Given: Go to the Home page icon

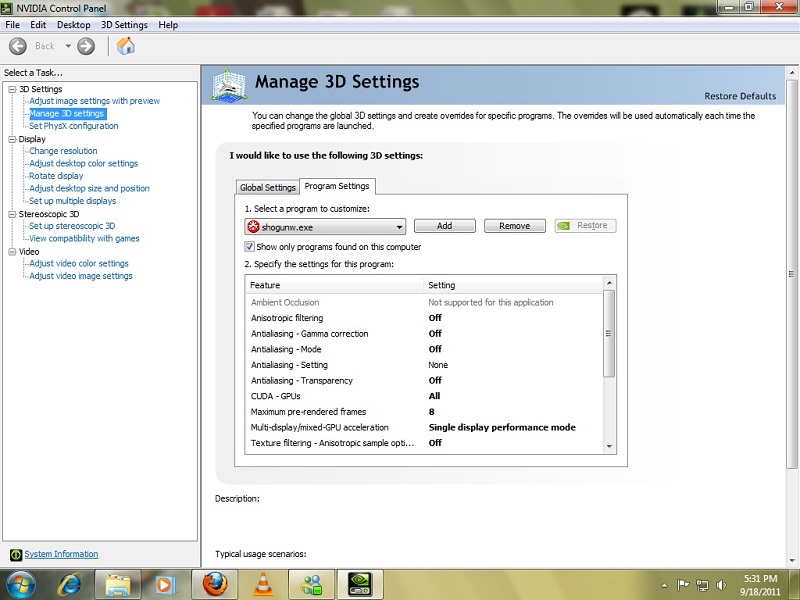Looking at the screenshot, I should [x=126, y=46].
